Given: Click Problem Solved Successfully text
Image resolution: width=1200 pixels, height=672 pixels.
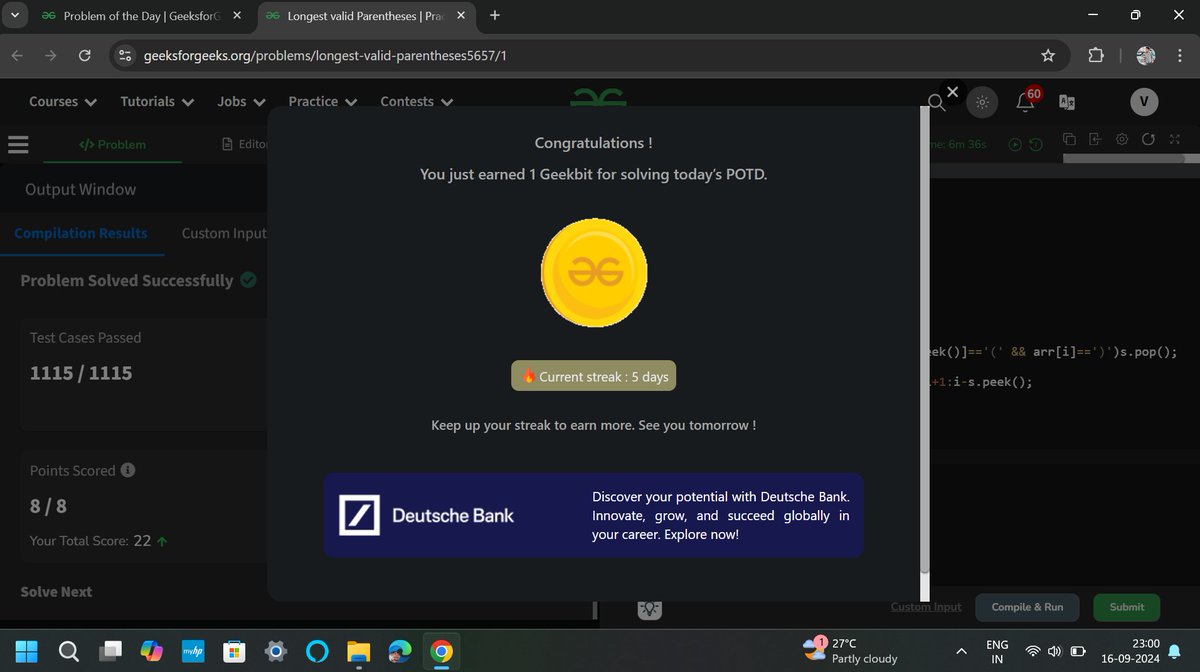Looking at the screenshot, I should 127,280.
